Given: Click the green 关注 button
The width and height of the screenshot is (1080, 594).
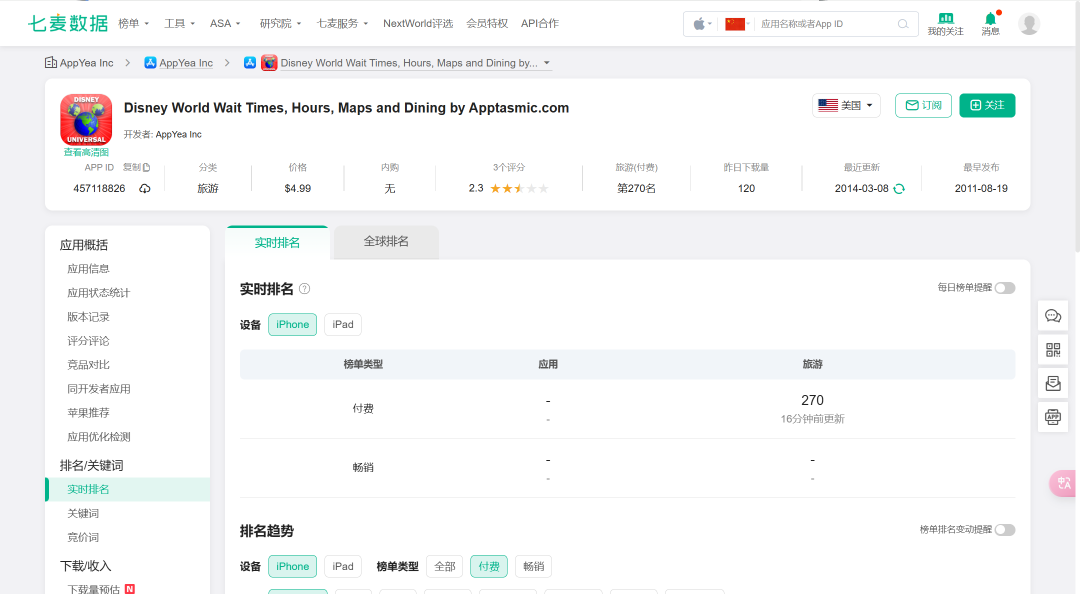Looking at the screenshot, I should click(x=987, y=105).
